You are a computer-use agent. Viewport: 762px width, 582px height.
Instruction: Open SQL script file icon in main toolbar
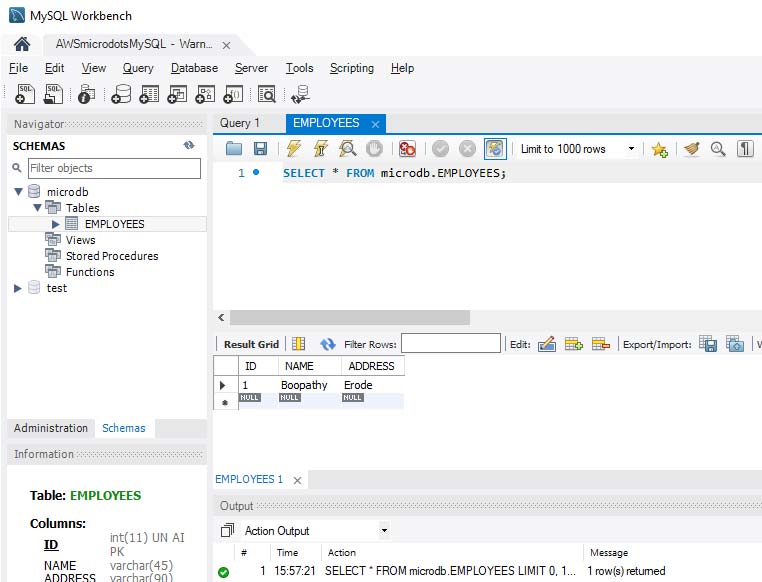53,94
